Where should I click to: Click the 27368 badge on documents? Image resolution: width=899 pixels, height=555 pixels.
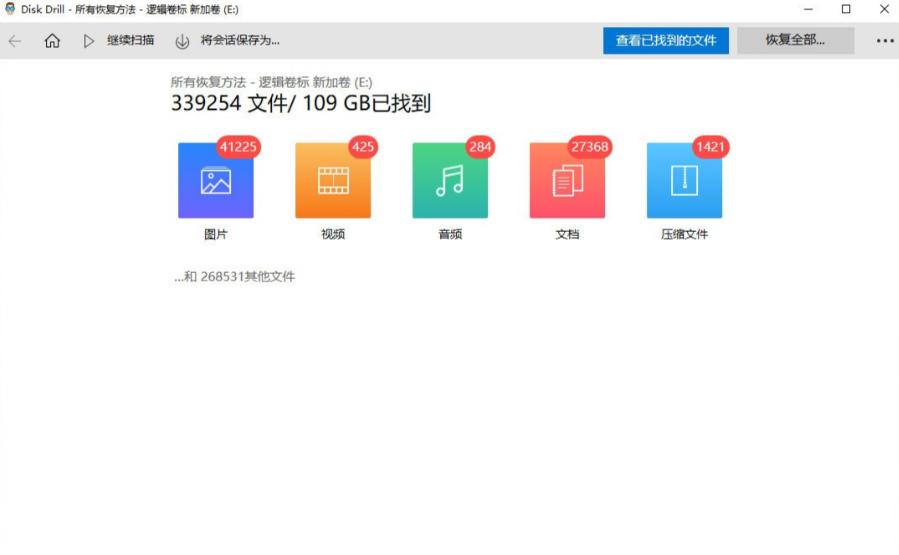(x=589, y=147)
